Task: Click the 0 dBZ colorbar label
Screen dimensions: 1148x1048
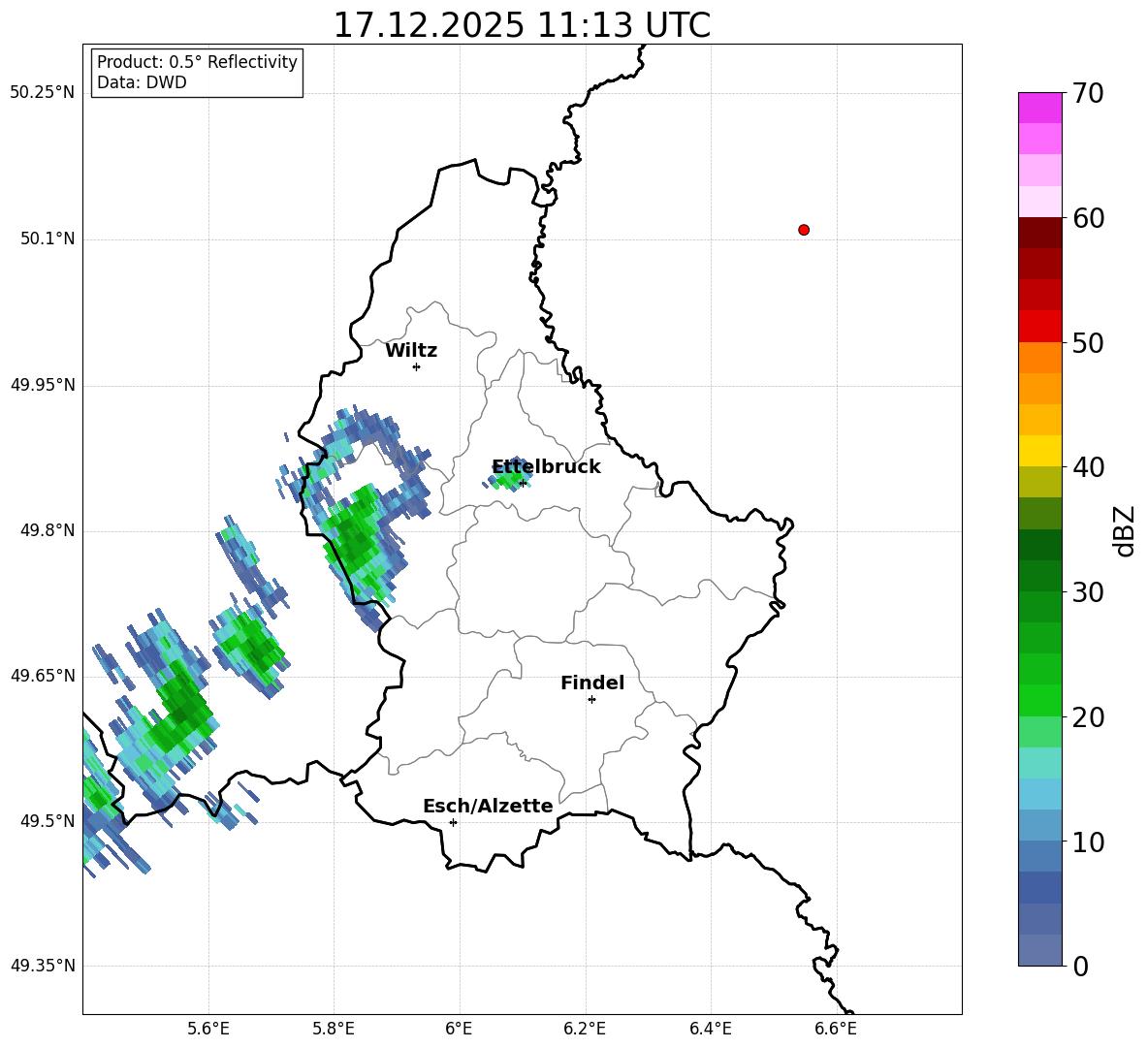Action: 1080,966
